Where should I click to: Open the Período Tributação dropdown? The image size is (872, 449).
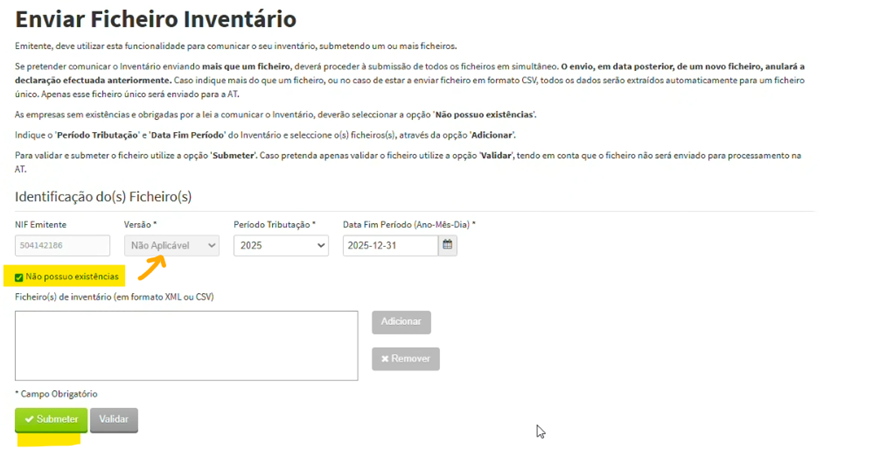point(281,245)
